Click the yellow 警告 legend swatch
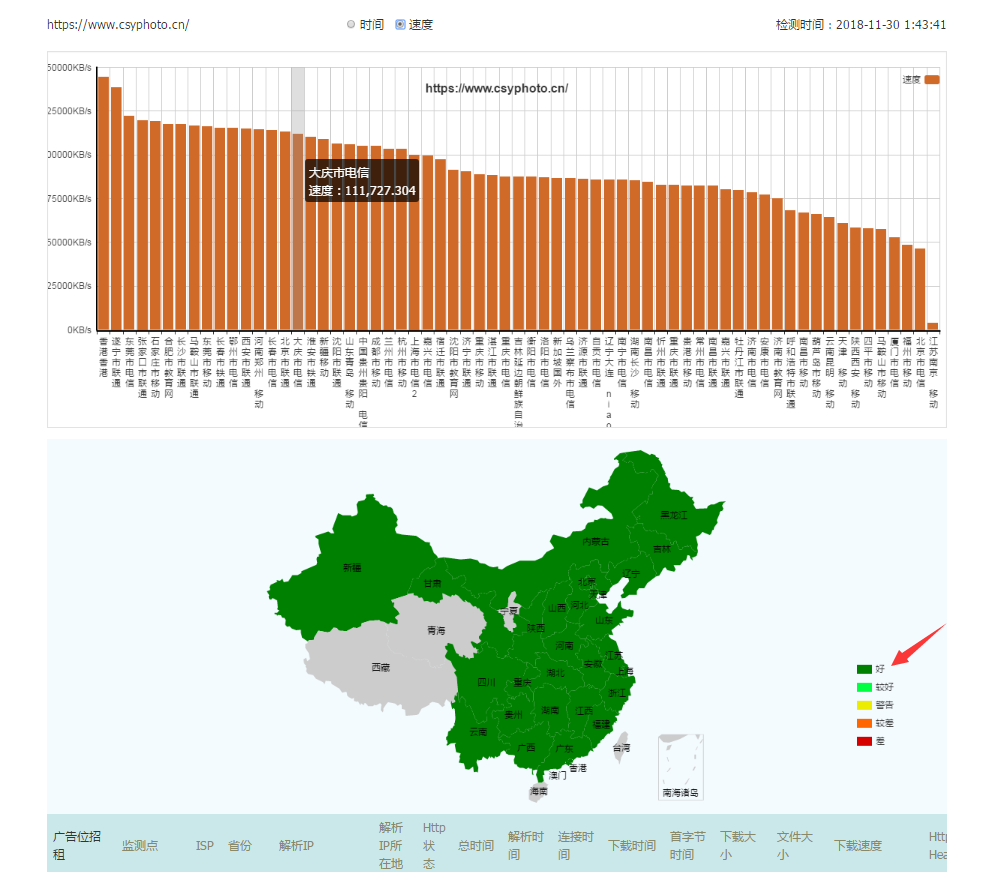Screen dimensions: 991x872 (864, 705)
